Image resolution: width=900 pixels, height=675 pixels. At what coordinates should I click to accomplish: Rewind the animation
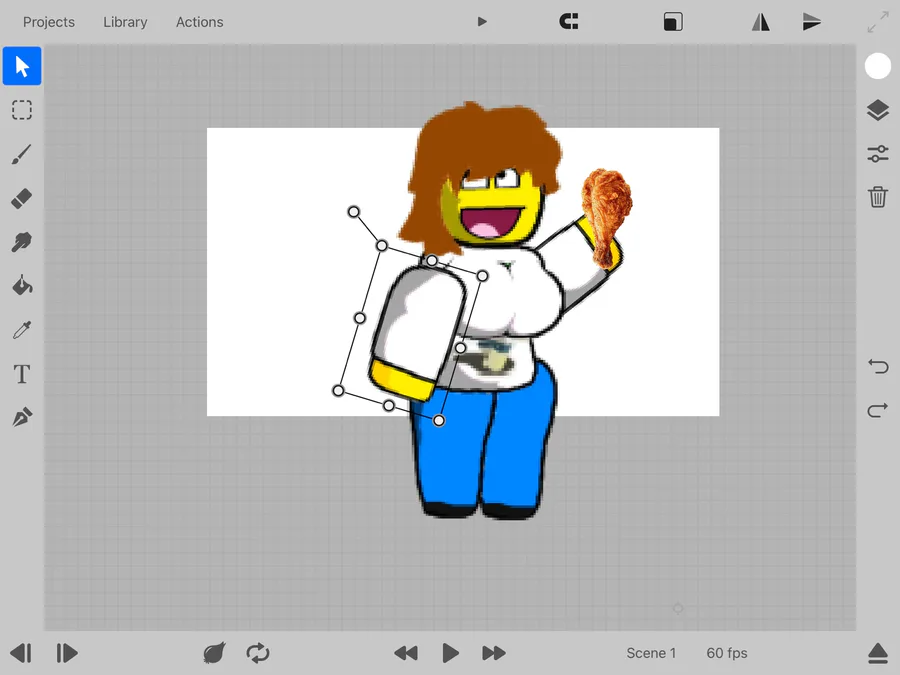coord(406,653)
